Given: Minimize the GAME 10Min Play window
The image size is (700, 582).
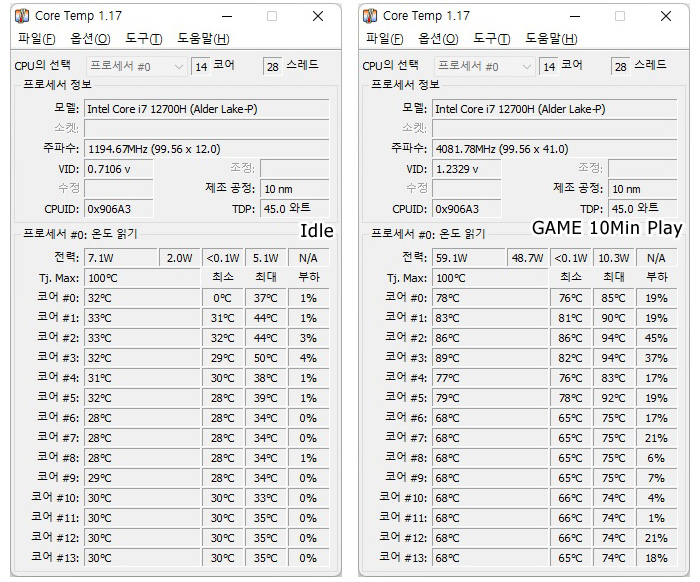Looking at the screenshot, I should click(x=575, y=16).
